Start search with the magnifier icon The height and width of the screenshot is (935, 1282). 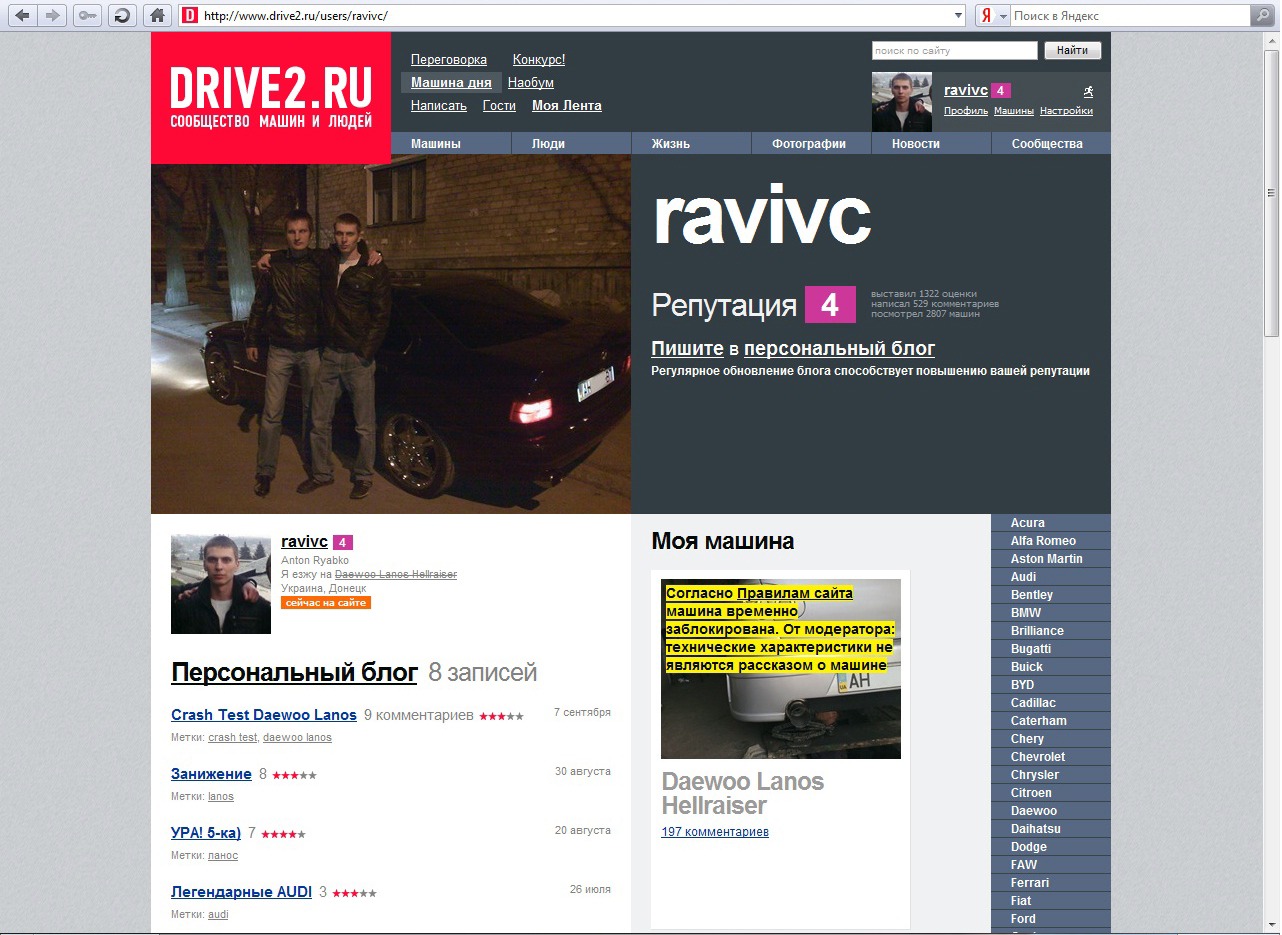(1262, 16)
